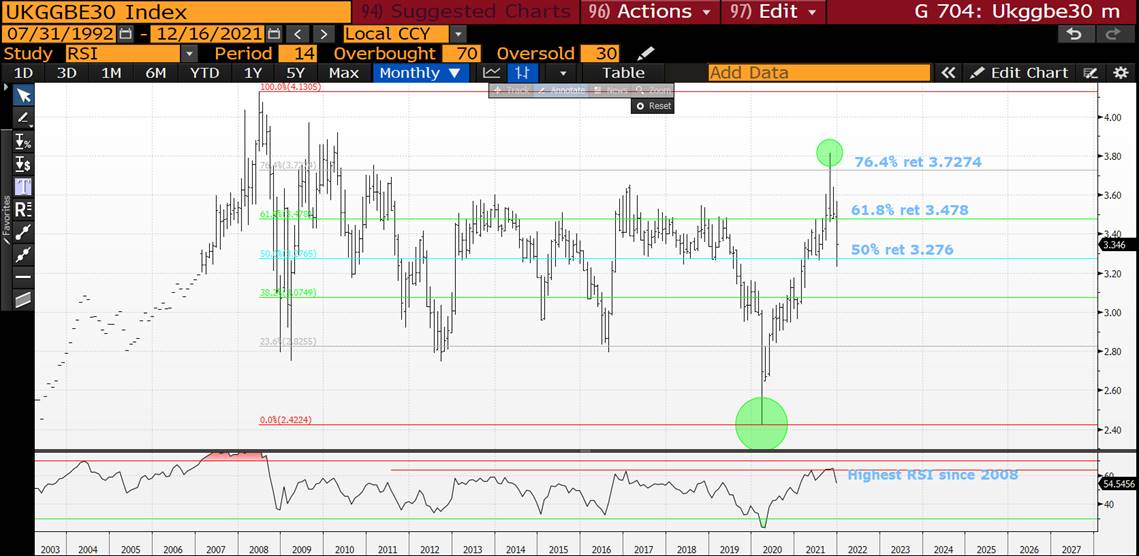1139x556 pixels.
Task: Open Suggested Charts menu
Action: [465, 12]
